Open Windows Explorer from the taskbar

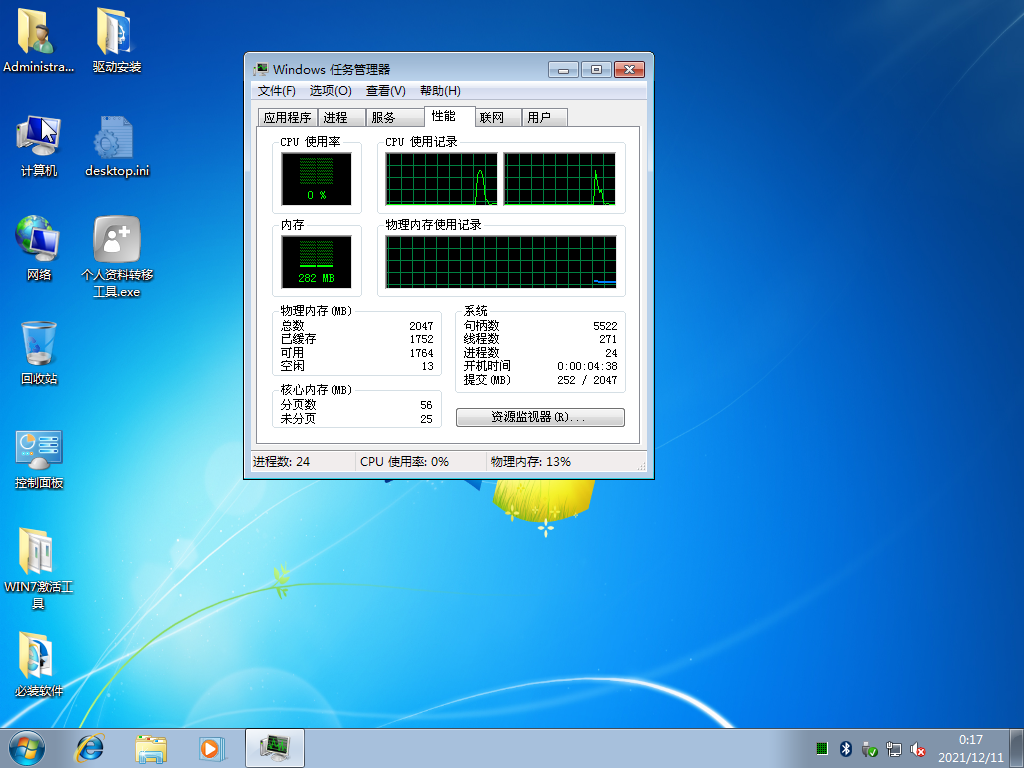coord(151,748)
